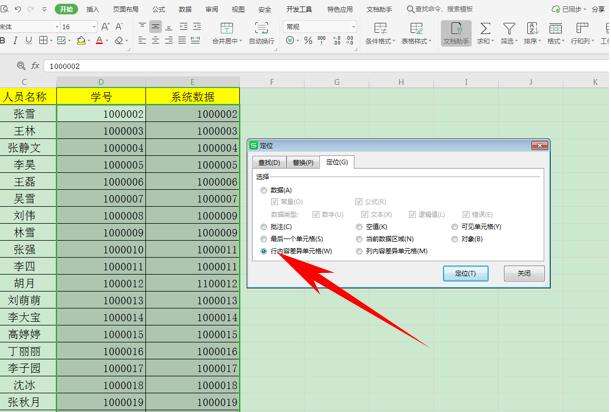Viewport: 611px width, 412px height.
Task: Click the Undo arrow icon
Action: point(18,9)
